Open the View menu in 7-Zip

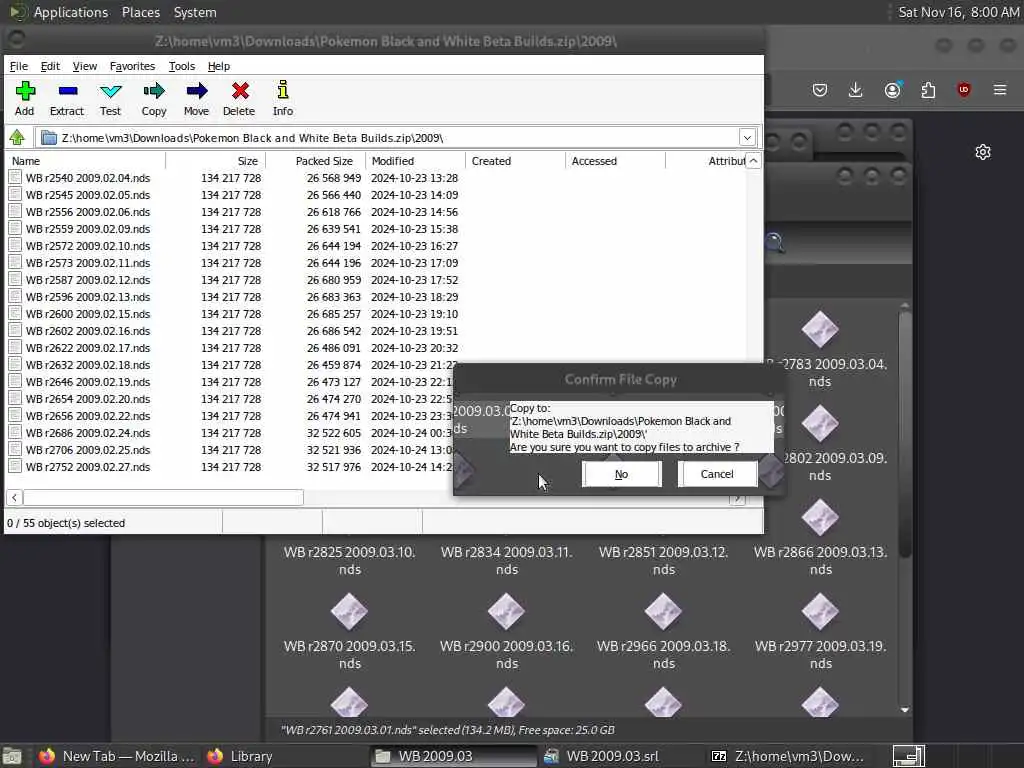pyautogui.click(x=85, y=66)
